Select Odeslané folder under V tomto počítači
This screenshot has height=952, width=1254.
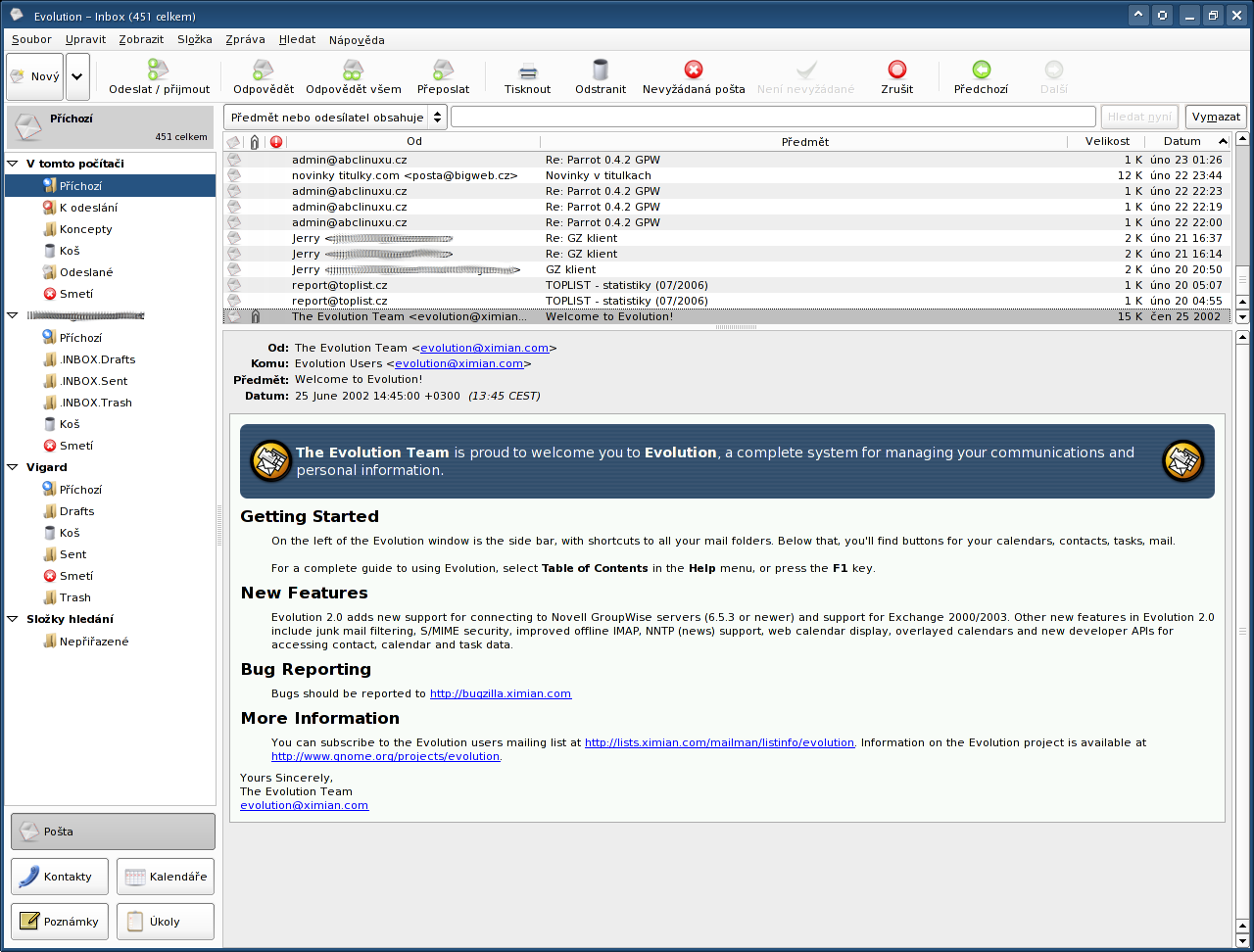86,272
